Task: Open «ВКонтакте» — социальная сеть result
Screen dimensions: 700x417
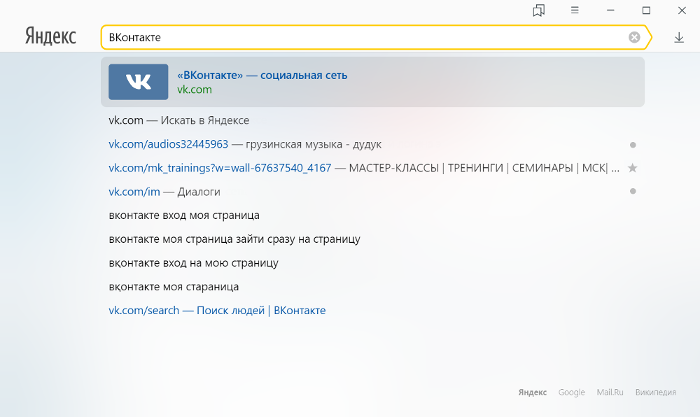Action: click(x=373, y=82)
